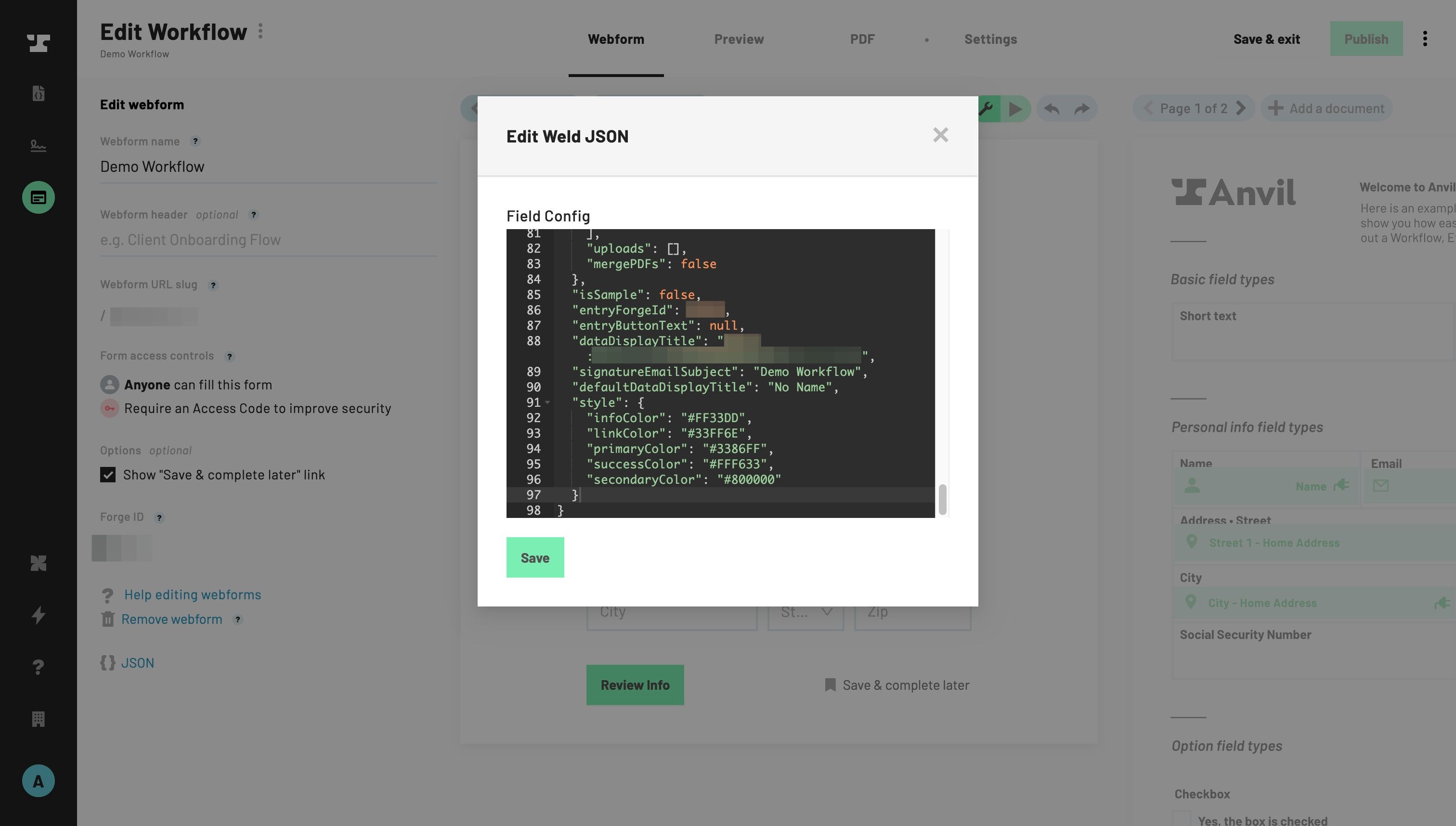The height and width of the screenshot is (826, 1456).
Task: Click into the Webform header field
Action: 268,240
